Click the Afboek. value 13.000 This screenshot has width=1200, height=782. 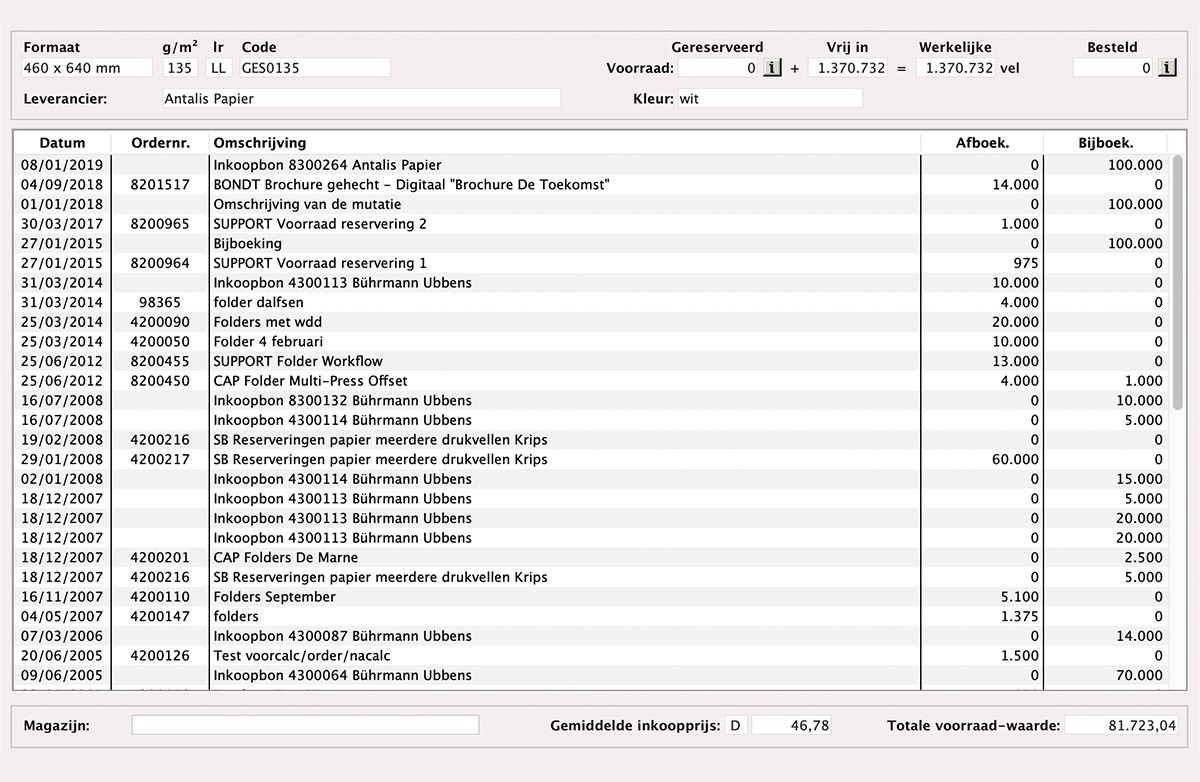(x=1014, y=361)
